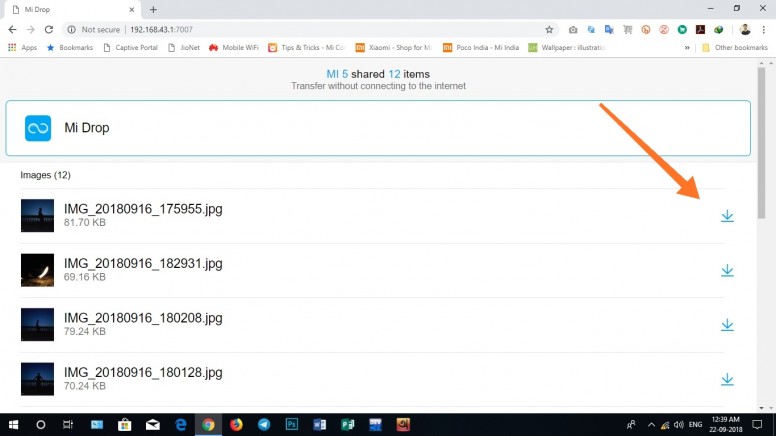This screenshot has width=776, height=436.
Task: Click the file name IMG_20180916_180128.jpg
Action: tap(143, 372)
